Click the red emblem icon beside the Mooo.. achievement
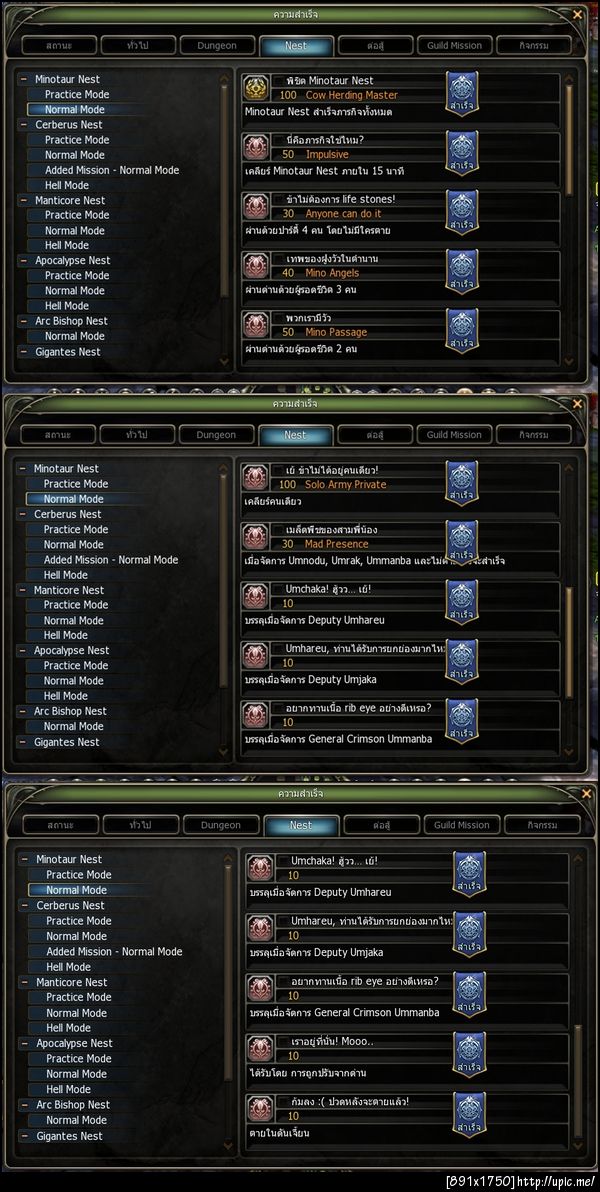The width and height of the screenshot is (600, 1192). 260,1048
